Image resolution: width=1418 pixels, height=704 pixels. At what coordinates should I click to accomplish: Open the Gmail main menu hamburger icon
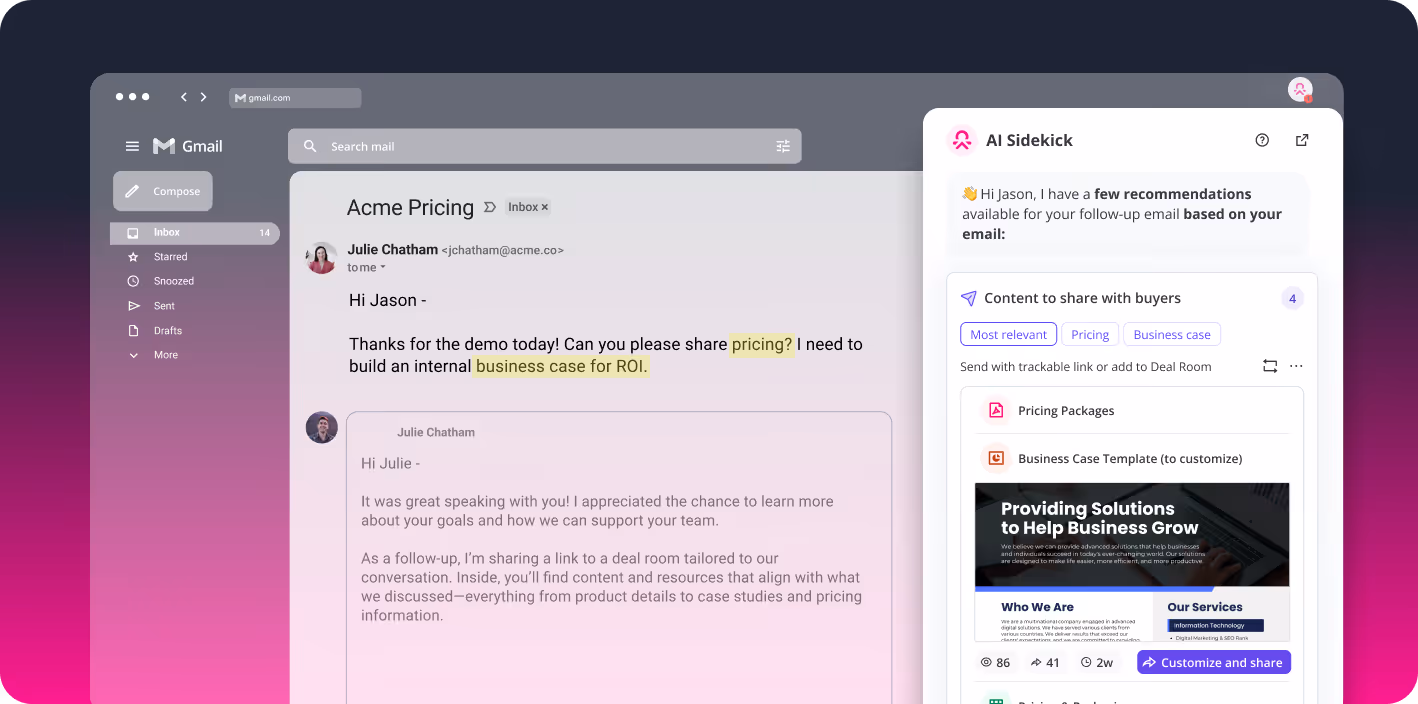[132, 146]
